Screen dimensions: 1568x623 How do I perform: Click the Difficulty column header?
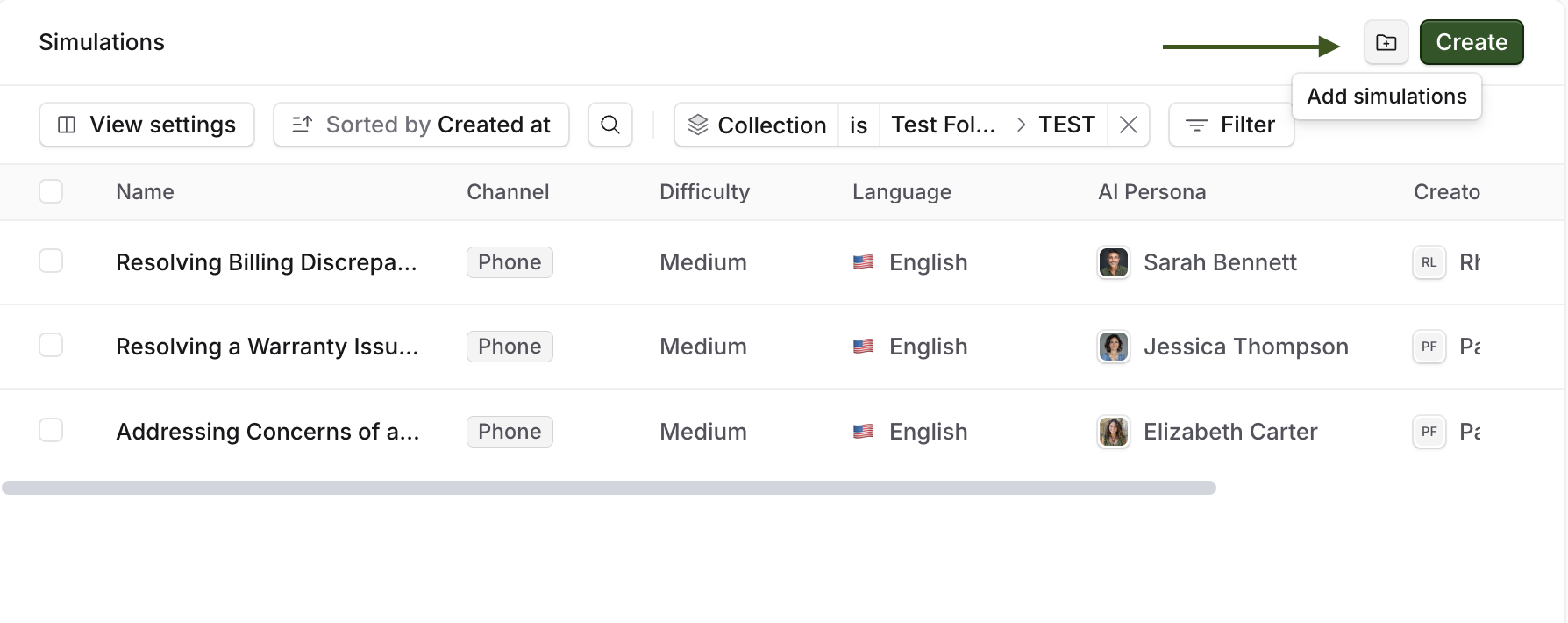[x=704, y=192]
